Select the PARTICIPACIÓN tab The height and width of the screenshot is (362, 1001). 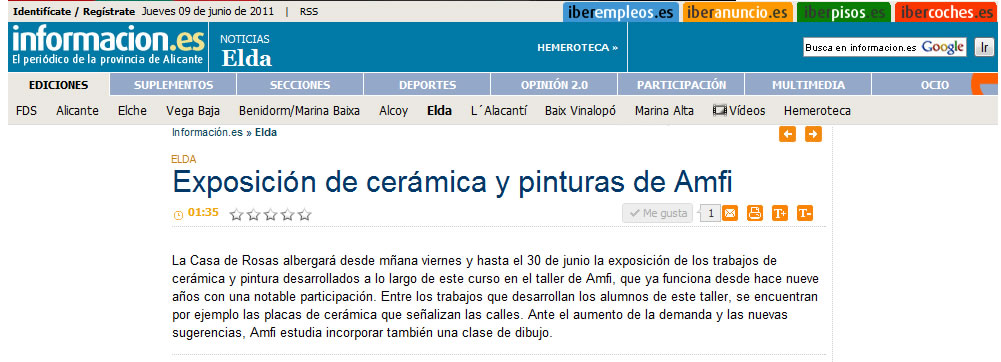(681, 85)
